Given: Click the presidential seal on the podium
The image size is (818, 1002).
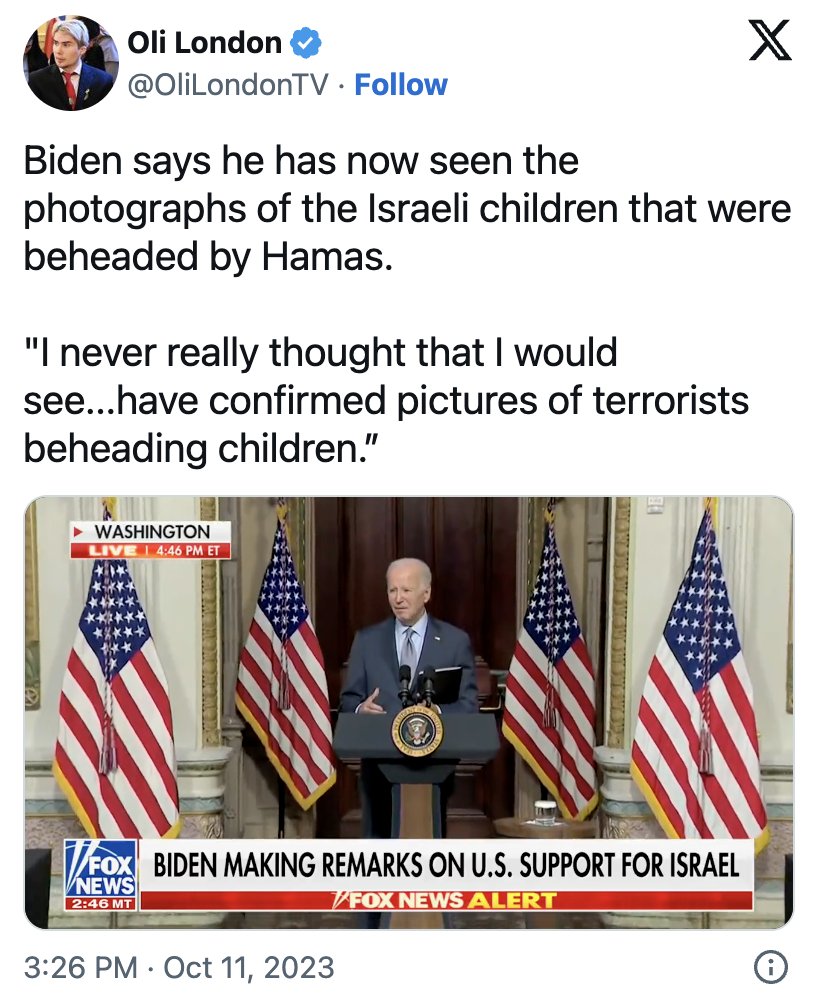Looking at the screenshot, I should (x=417, y=730).
